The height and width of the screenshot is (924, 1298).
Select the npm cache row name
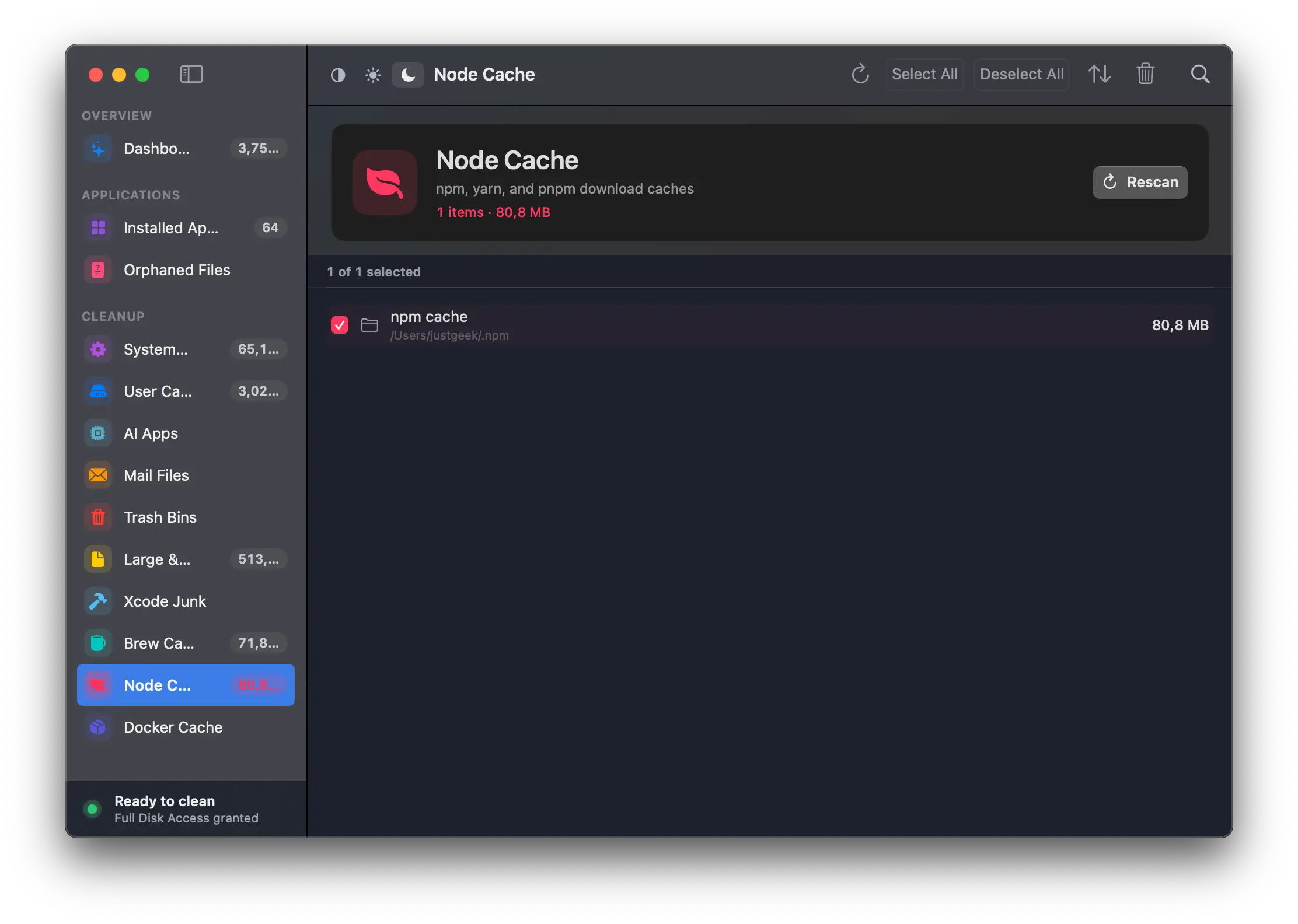(429, 317)
